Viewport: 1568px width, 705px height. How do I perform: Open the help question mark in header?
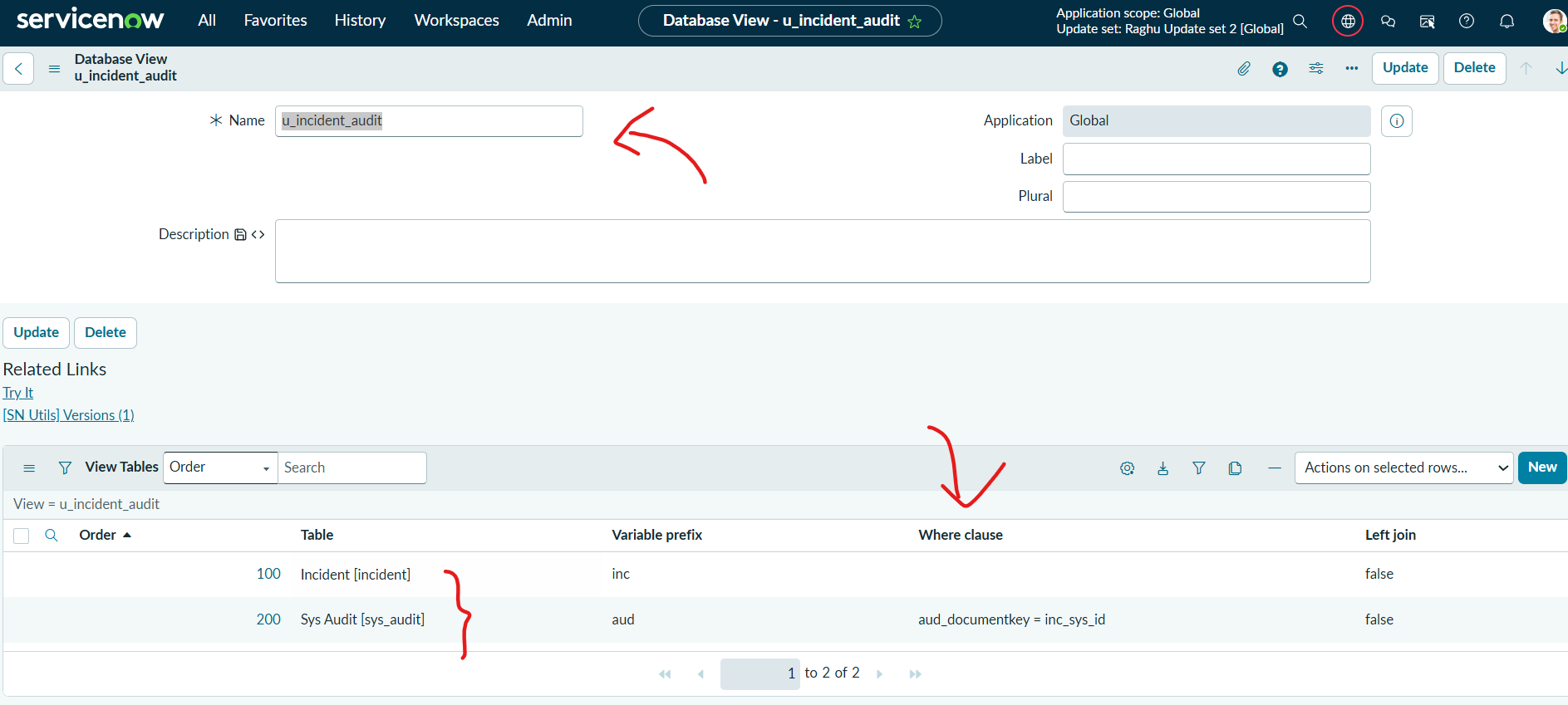[x=1467, y=22]
